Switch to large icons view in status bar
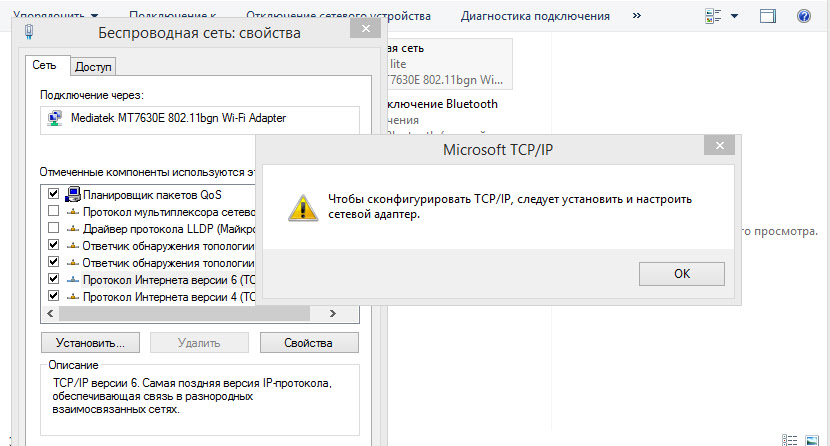 click(x=812, y=439)
